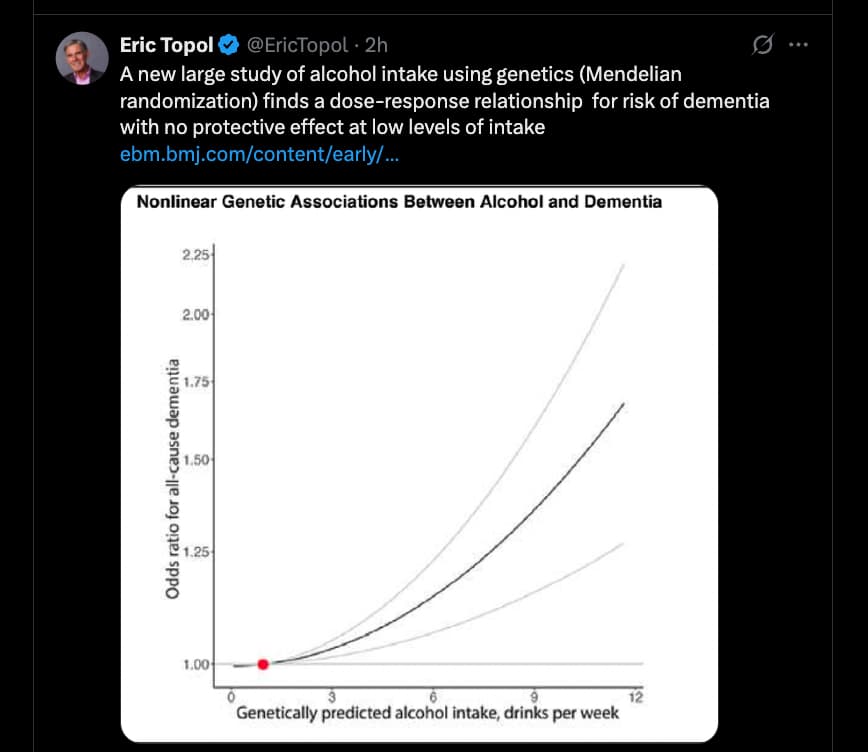Click the Eric Topol display name

(166, 45)
